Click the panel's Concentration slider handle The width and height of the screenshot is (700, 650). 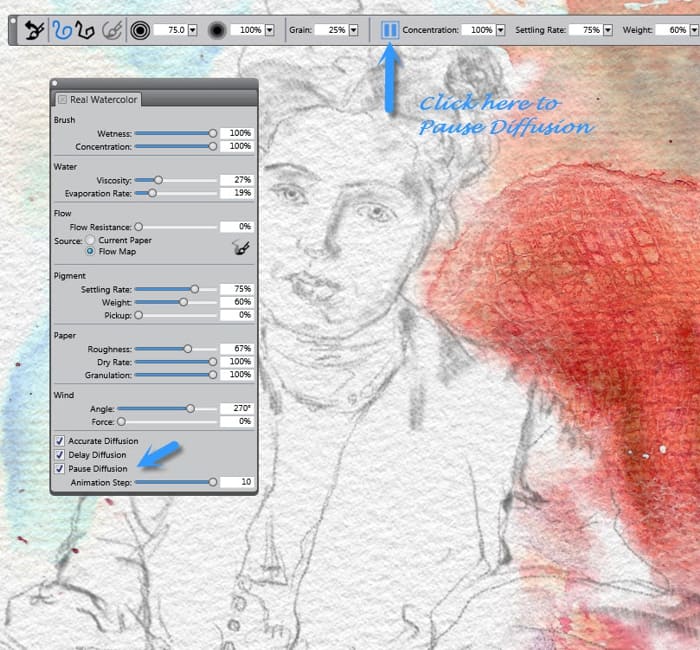pos(213,146)
